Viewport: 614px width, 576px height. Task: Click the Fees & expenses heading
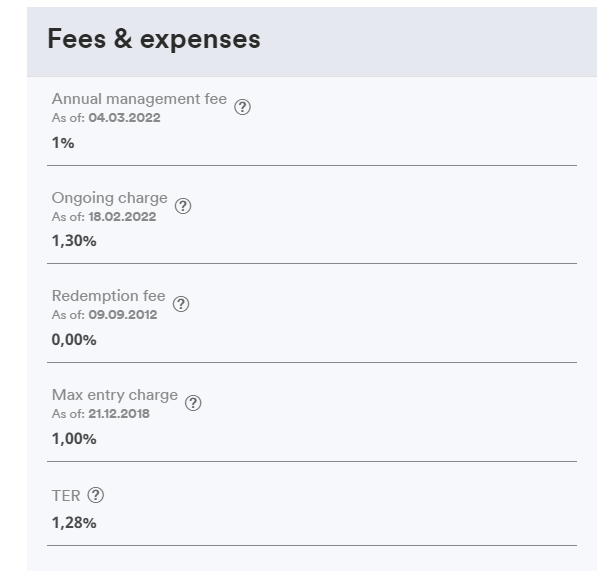[x=154, y=39]
